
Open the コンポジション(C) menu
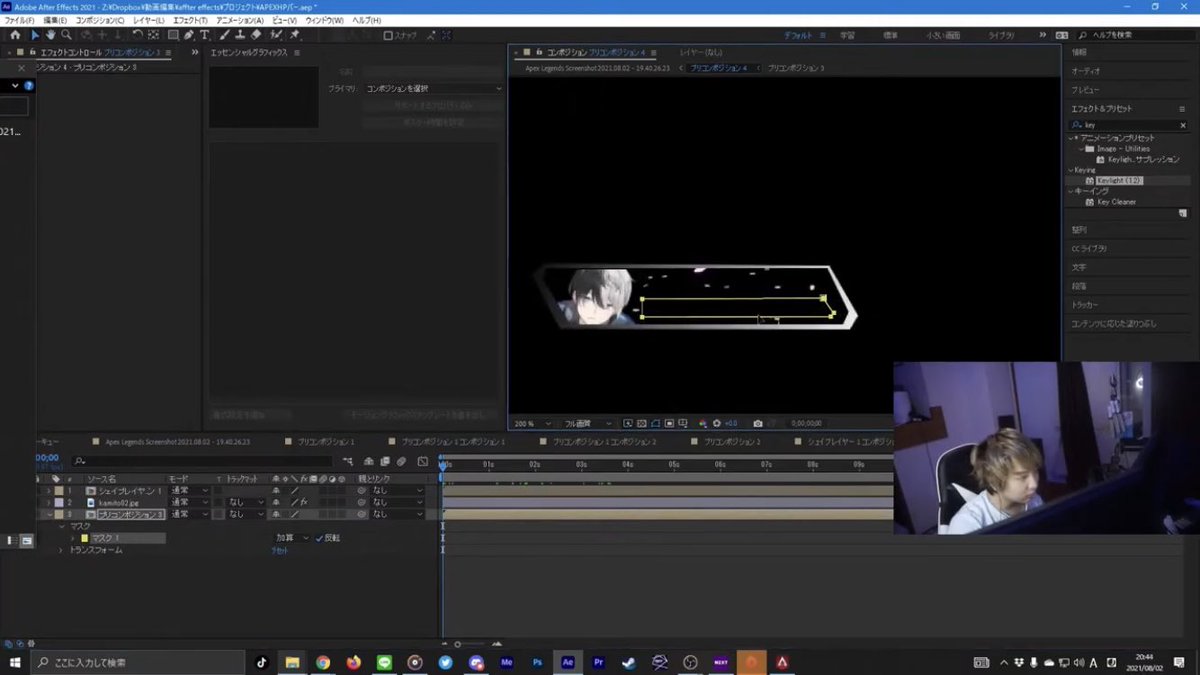pyautogui.click(x=101, y=20)
